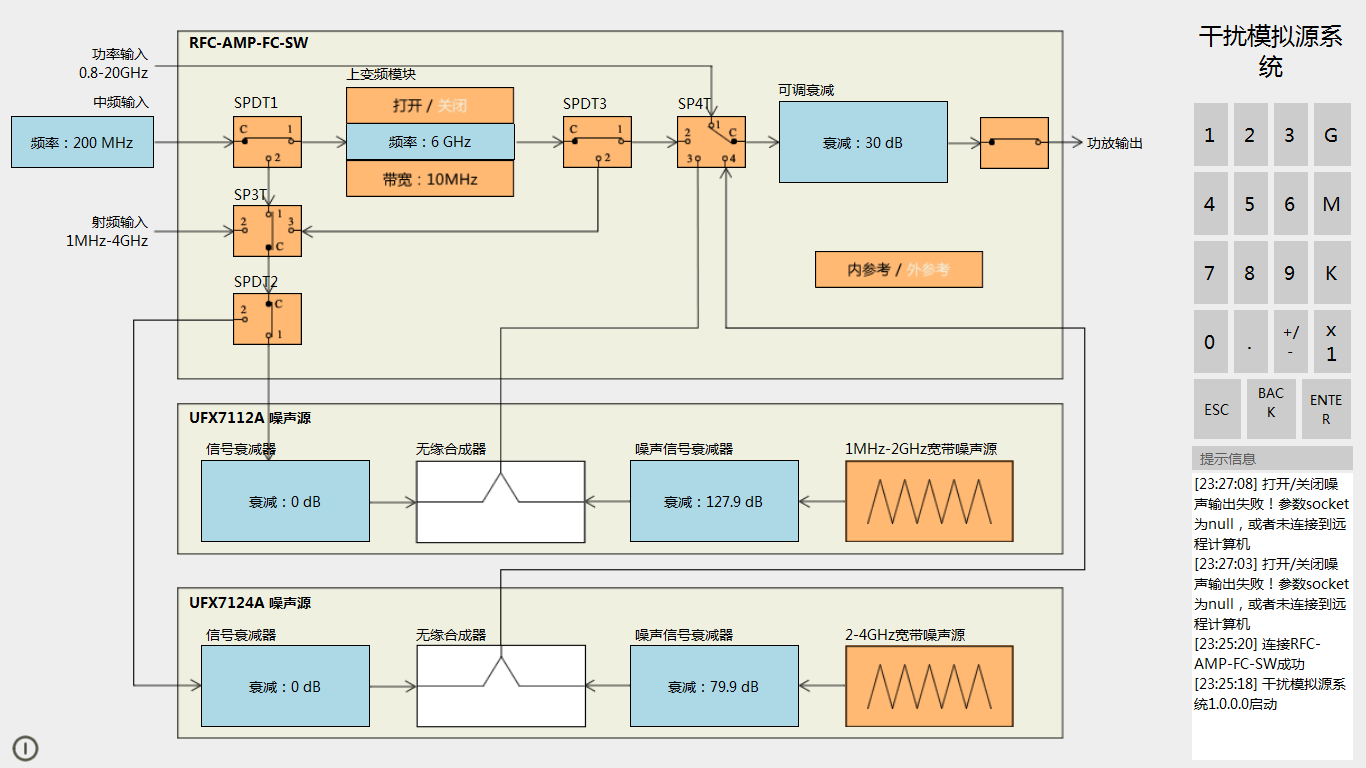
Task: Click the power icon at bottom left
Action: coord(25,747)
